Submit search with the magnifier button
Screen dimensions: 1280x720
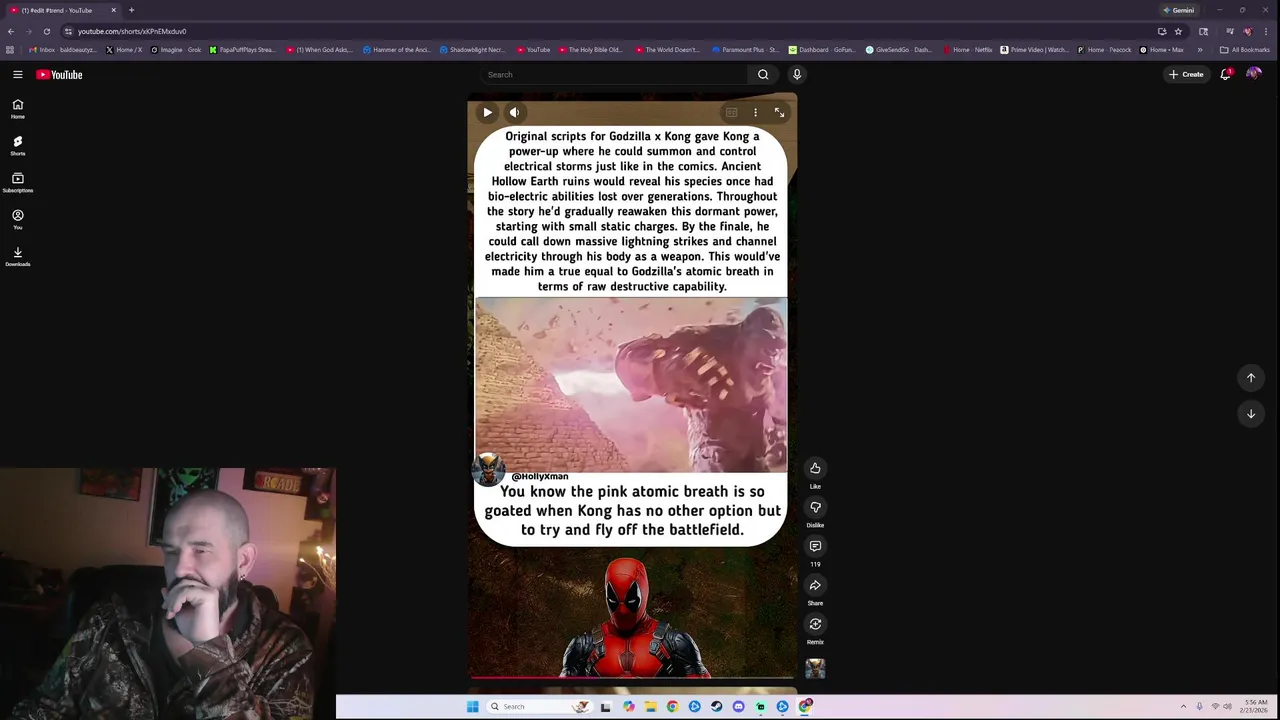coord(763,74)
